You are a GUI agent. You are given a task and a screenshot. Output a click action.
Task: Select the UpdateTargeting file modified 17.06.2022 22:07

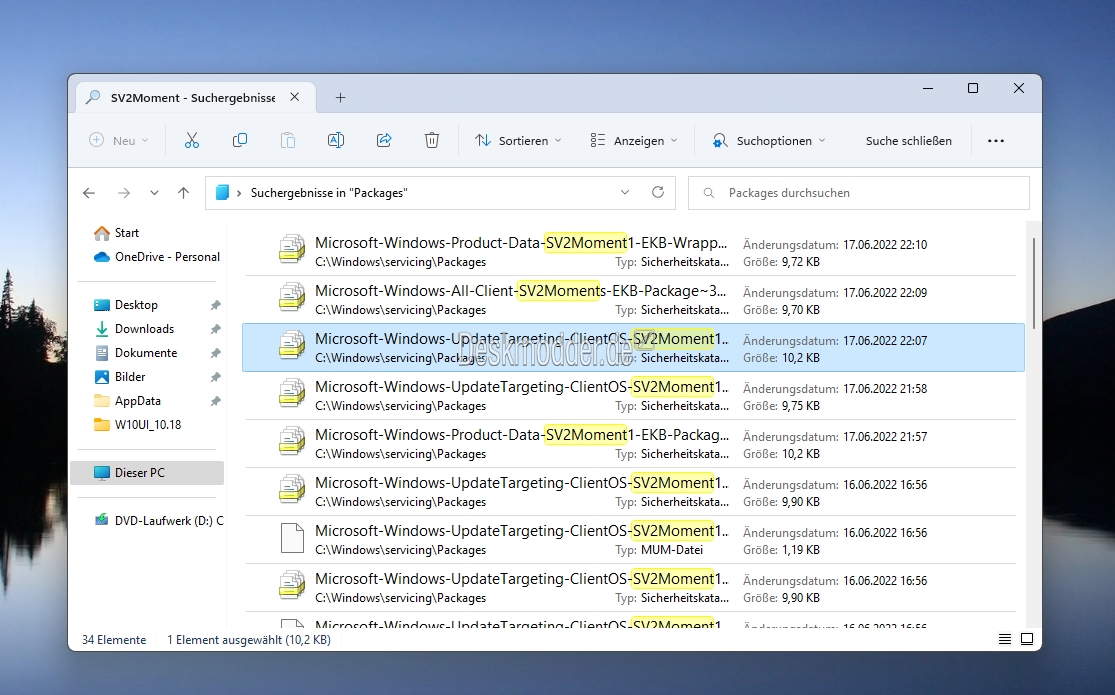[x=633, y=348]
